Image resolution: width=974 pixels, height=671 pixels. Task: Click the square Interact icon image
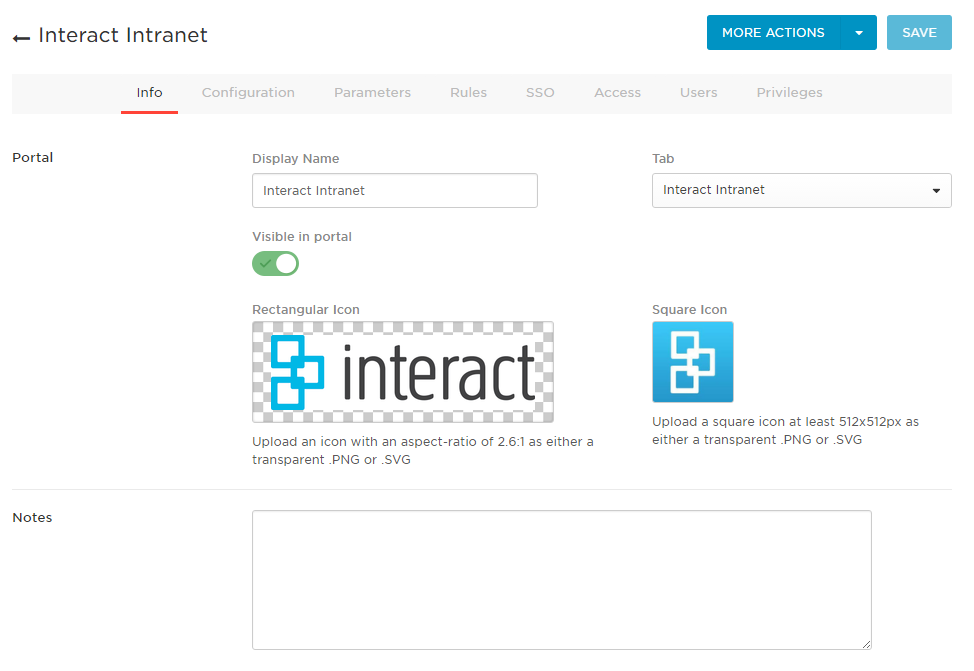tap(693, 362)
